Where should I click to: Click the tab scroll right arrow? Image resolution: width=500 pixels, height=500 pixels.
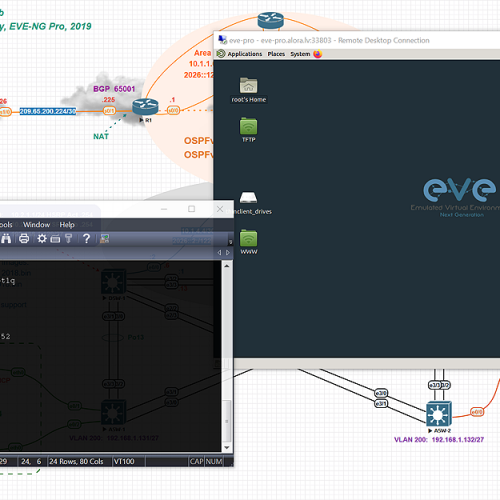click(228, 253)
